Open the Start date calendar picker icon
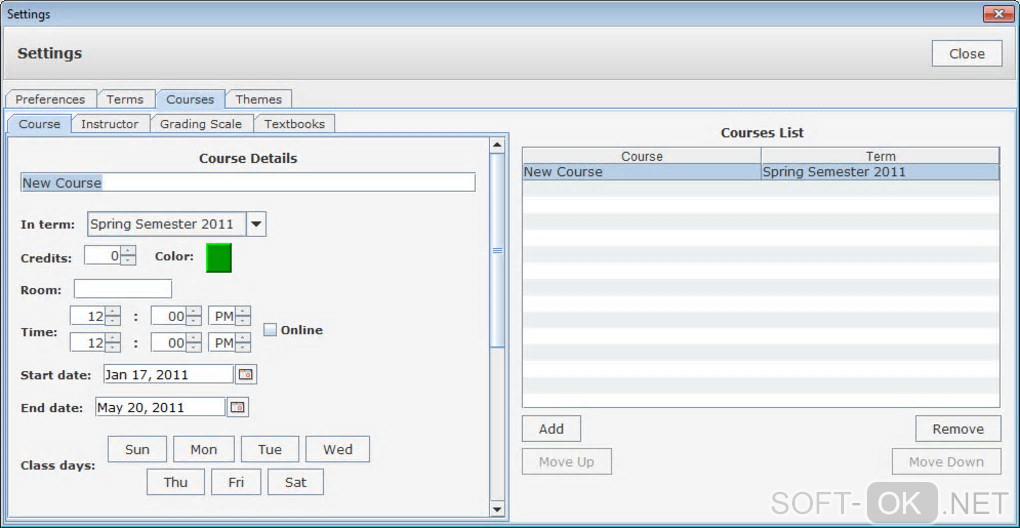Screen dimensions: 1020x528 245,375
